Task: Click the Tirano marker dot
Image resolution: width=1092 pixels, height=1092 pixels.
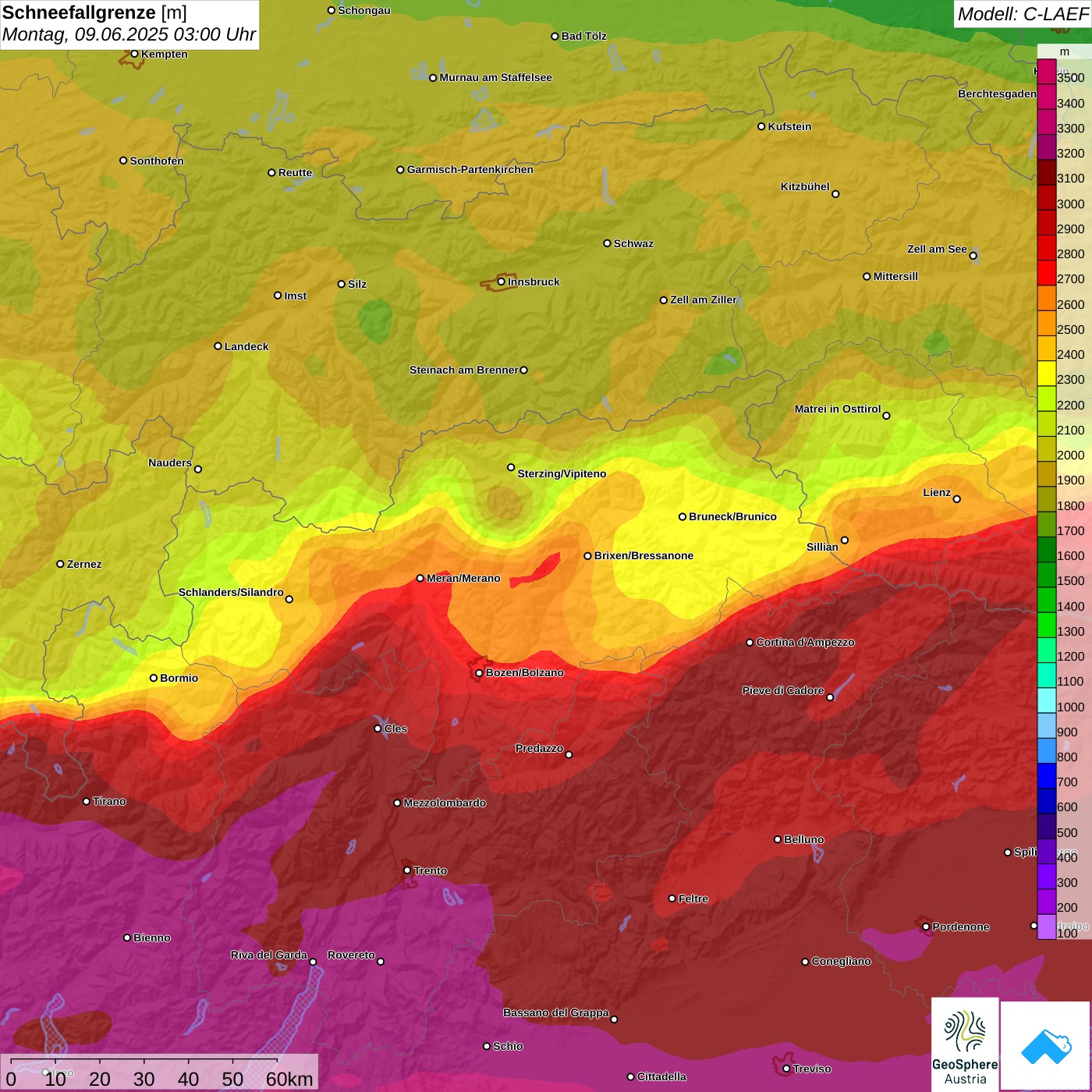Action: [86, 801]
